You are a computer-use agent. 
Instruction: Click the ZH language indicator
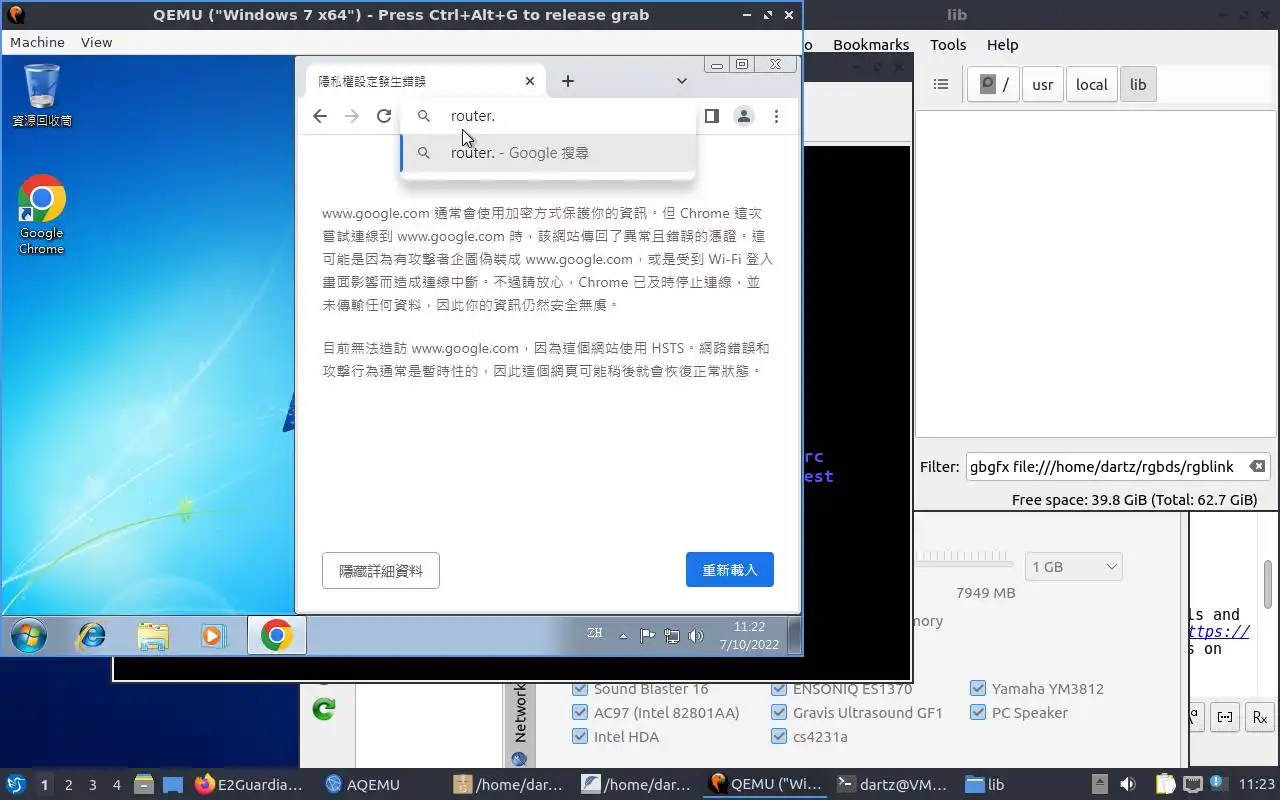coord(595,634)
